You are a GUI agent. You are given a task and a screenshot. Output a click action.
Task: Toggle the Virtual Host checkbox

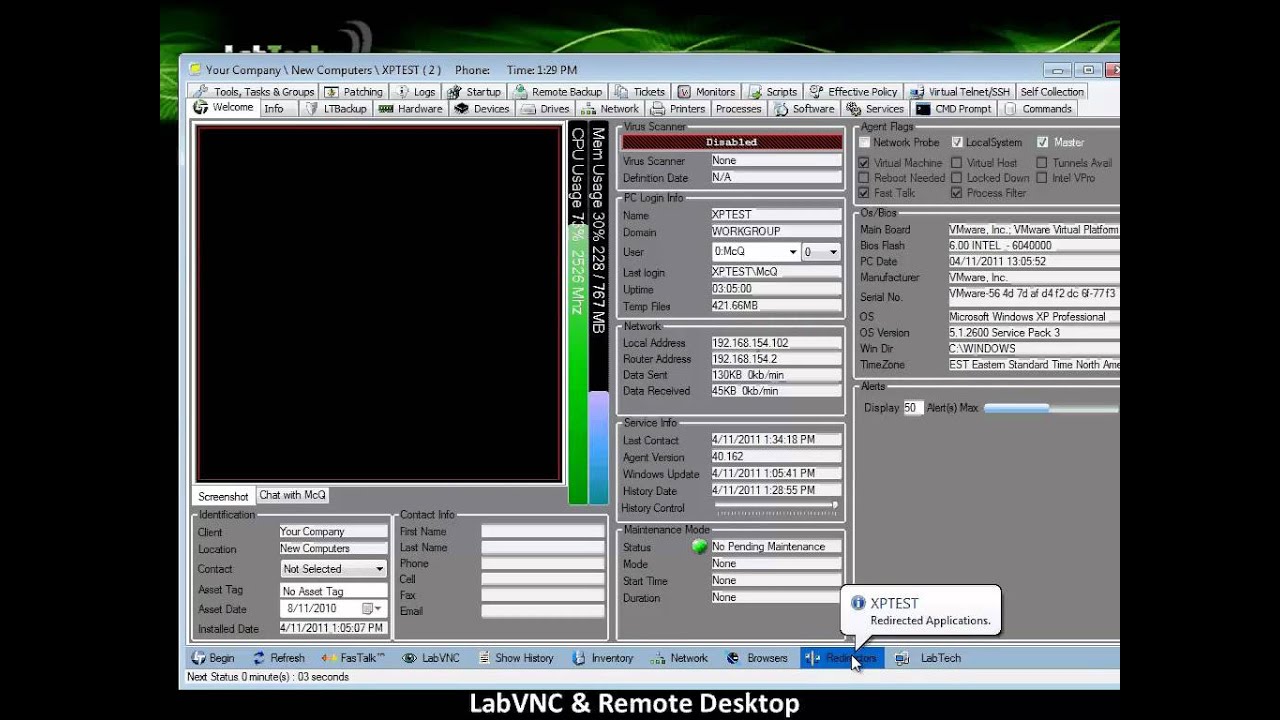[x=957, y=163]
